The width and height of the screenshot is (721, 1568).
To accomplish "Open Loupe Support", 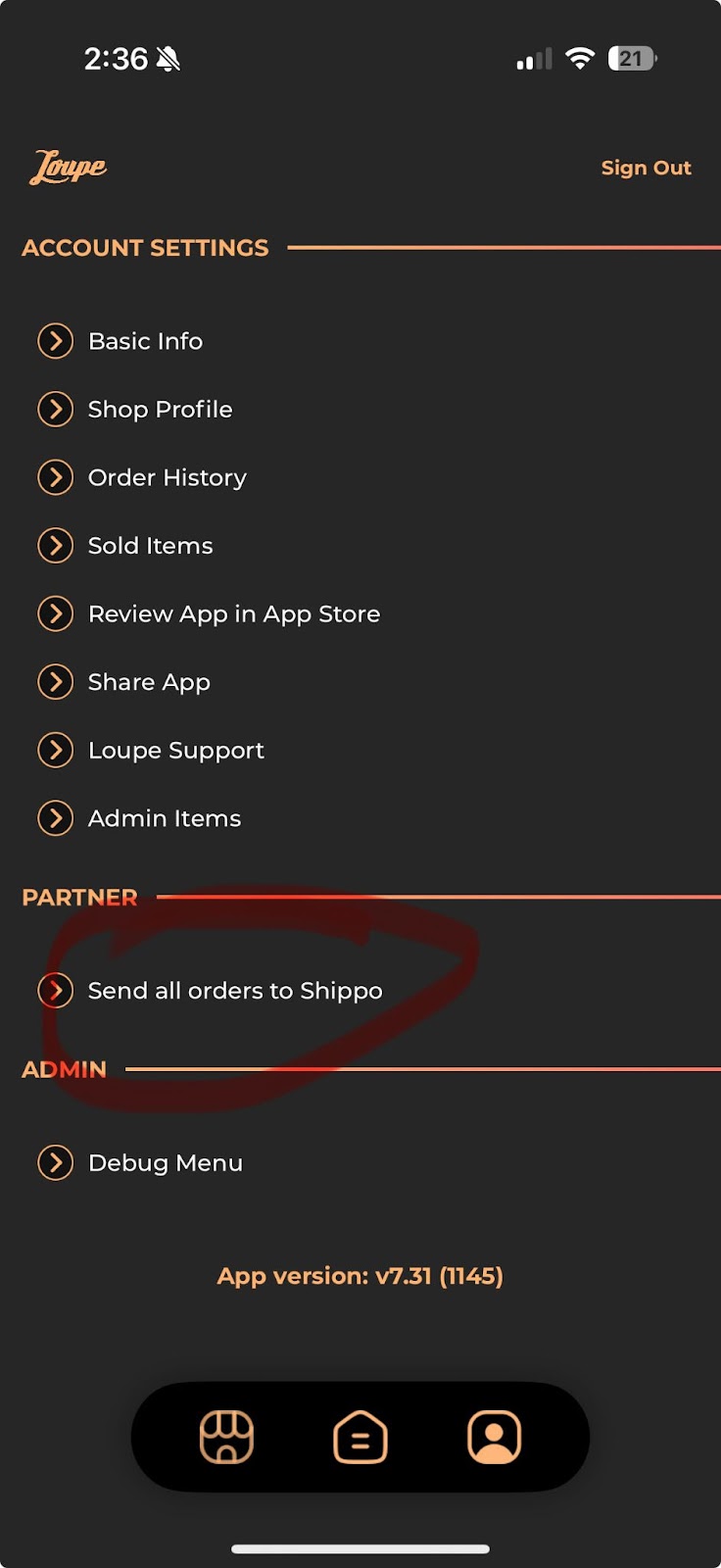I will tap(175, 751).
